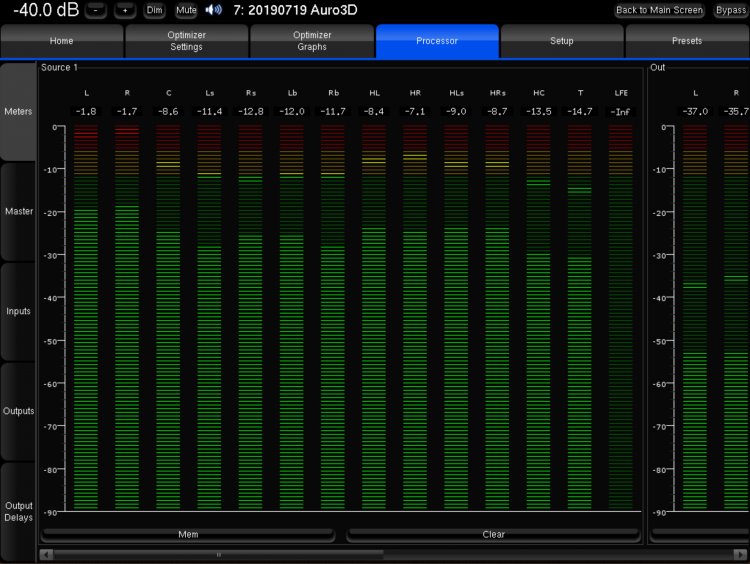This screenshot has height=564, width=750.
Task: Select Master in the side panel
Action: tap(18, 212)
